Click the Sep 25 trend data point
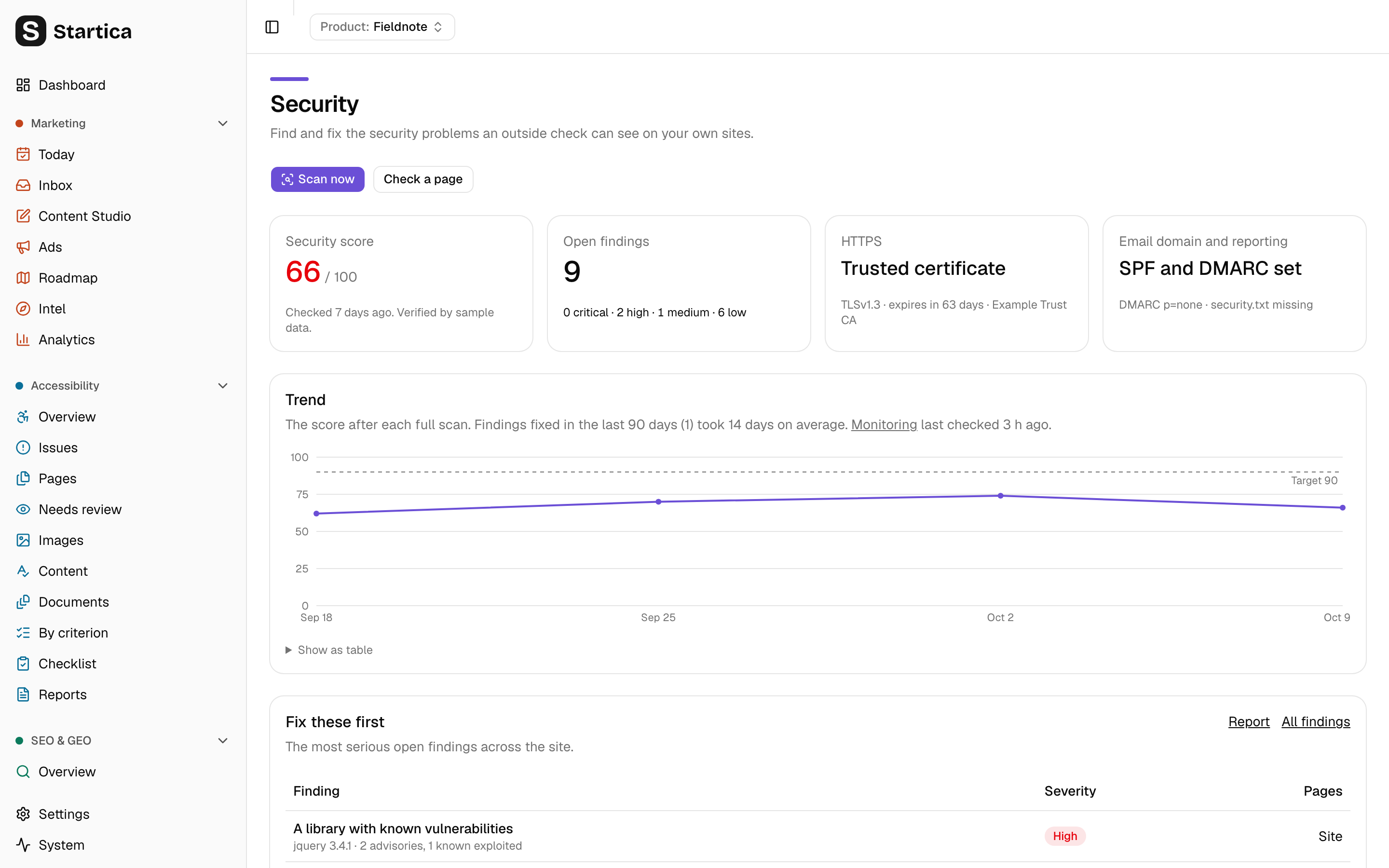The width and height of the screenshot is (1389, 868). click(x=658, y=502)
